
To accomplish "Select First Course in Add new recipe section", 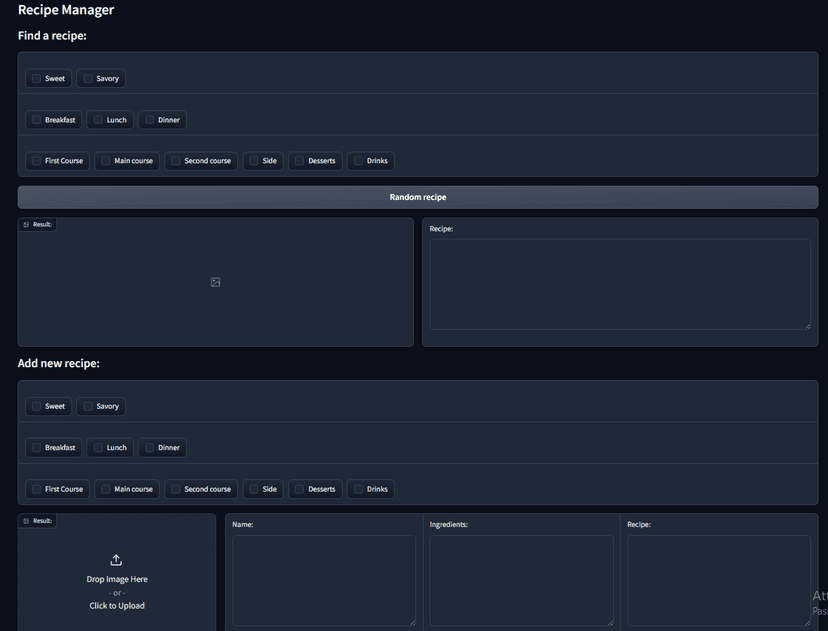I will [36, 489].
